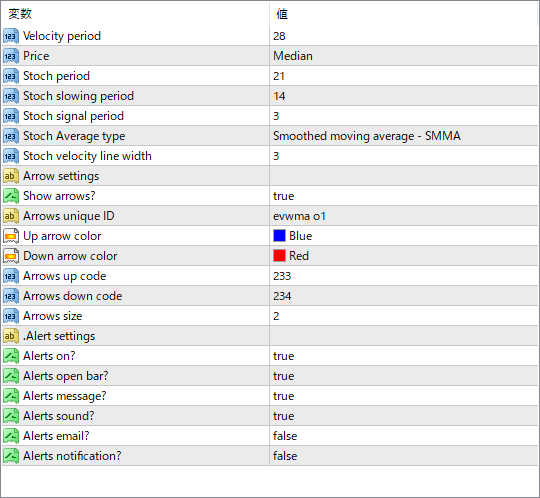This screenshot has width=540, height=498.
Task: Open the Price dropdown showing Median
Action: point(404,56)
